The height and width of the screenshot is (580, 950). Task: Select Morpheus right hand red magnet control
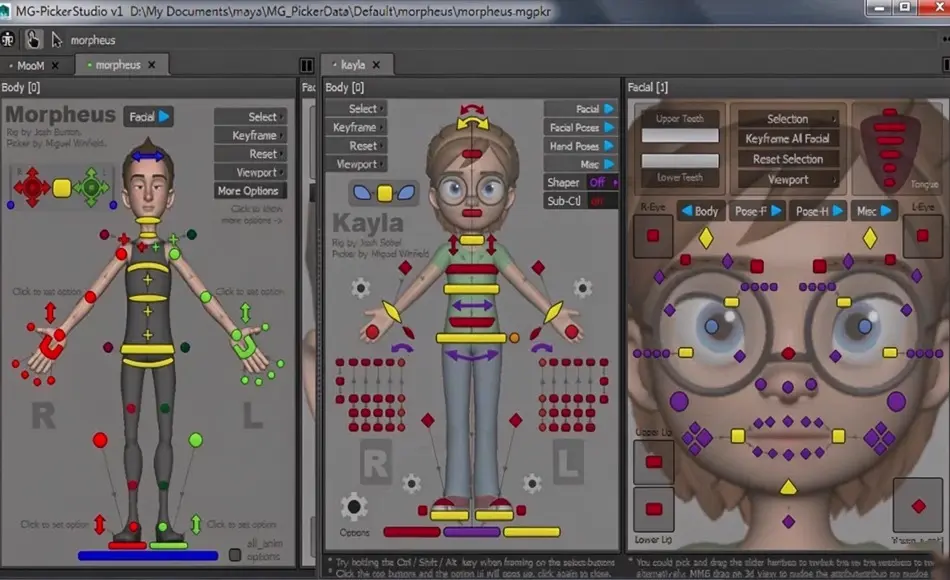tap(51, 346)
